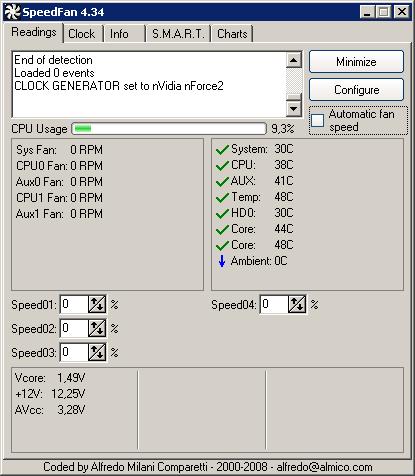Click the checkmark beside the last Core 48C
The height and width of the screenshot is (476, 415).
(222, 246)
